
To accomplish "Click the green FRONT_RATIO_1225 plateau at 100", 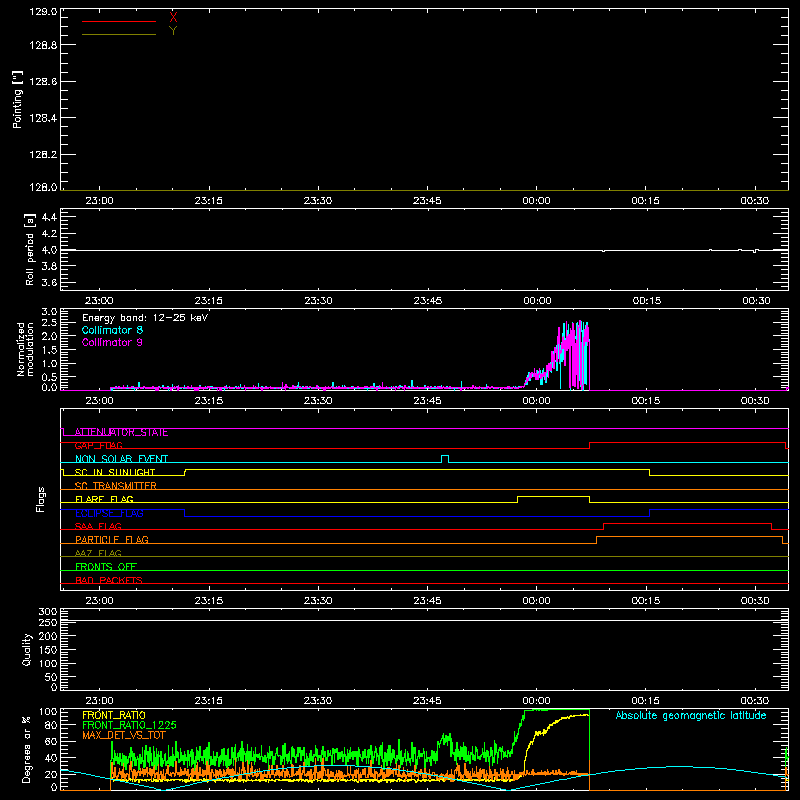I will (x=557, y=710).
